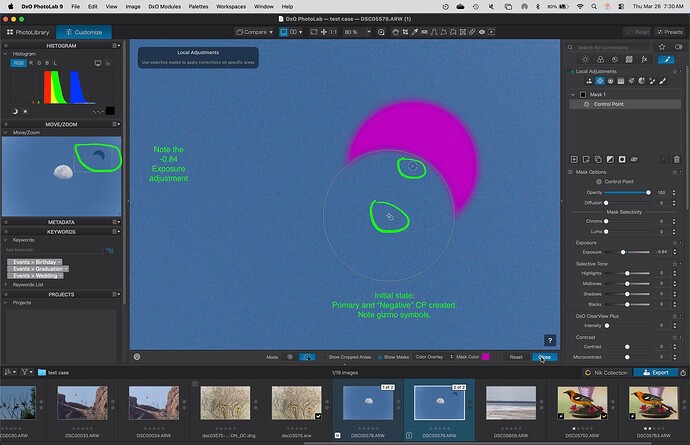Open Nik Collection button

click(x=605, y=372)
